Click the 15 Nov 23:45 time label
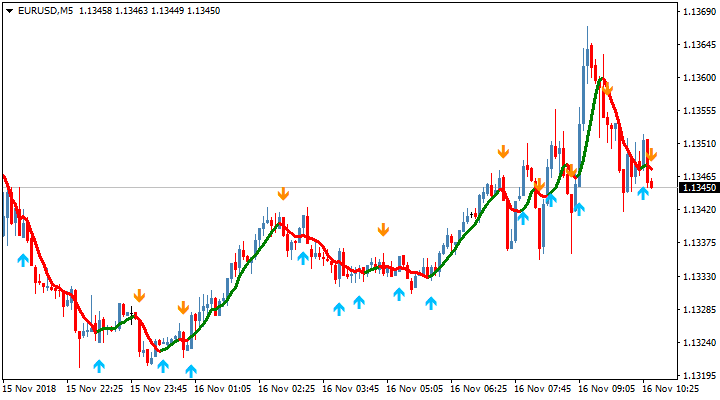The width and height of the screenshot is (720, 400). (158, 389)
